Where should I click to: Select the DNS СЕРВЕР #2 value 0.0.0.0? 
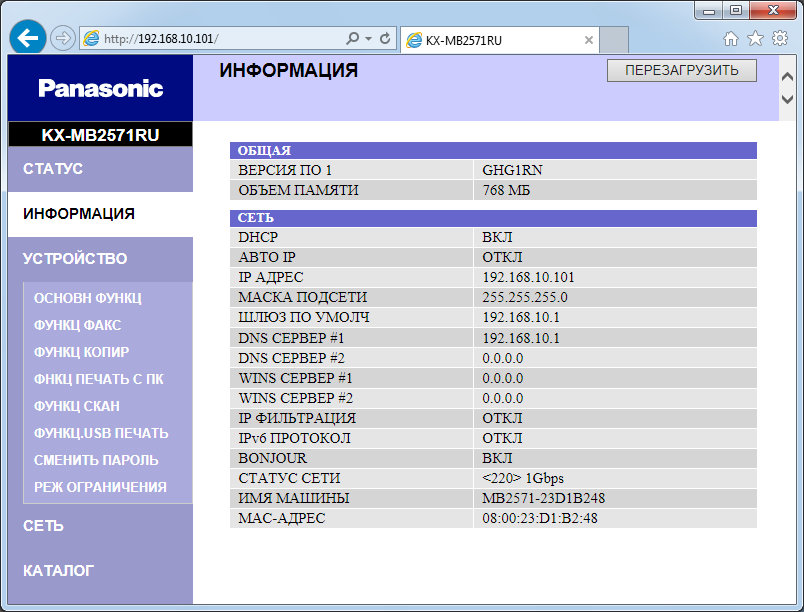[502, 358]
